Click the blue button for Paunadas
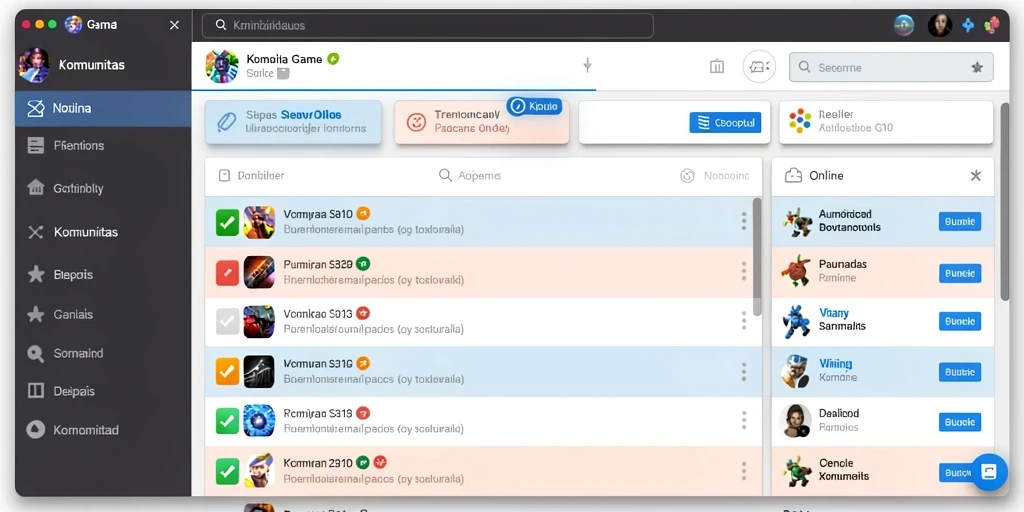 click(x=960, y=273)
